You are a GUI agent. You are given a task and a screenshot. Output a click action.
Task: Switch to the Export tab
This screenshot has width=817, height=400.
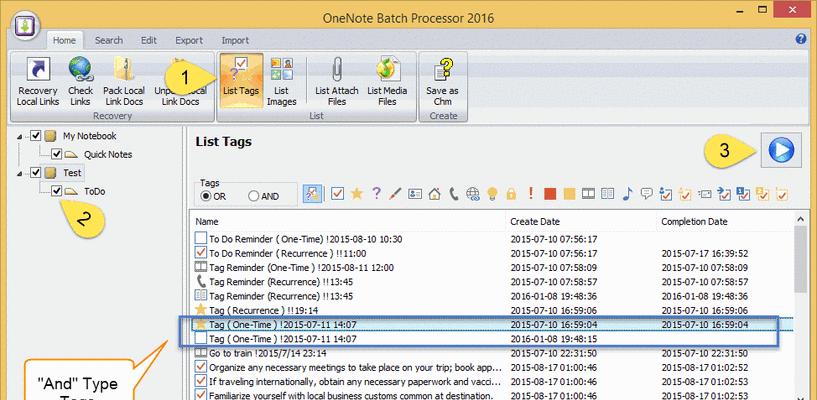[189, 40]
